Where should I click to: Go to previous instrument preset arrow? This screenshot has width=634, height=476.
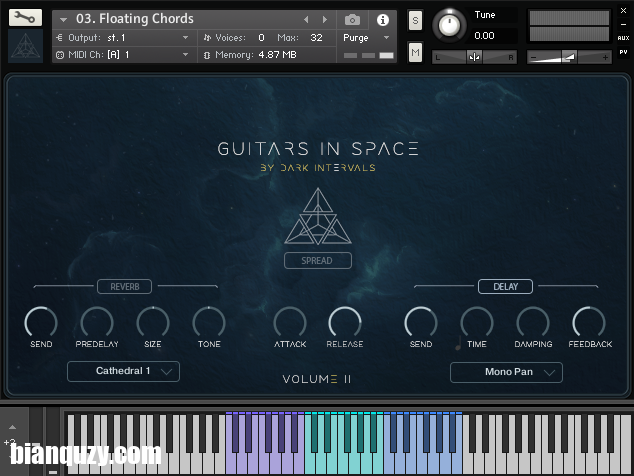[x=306, y=19]
